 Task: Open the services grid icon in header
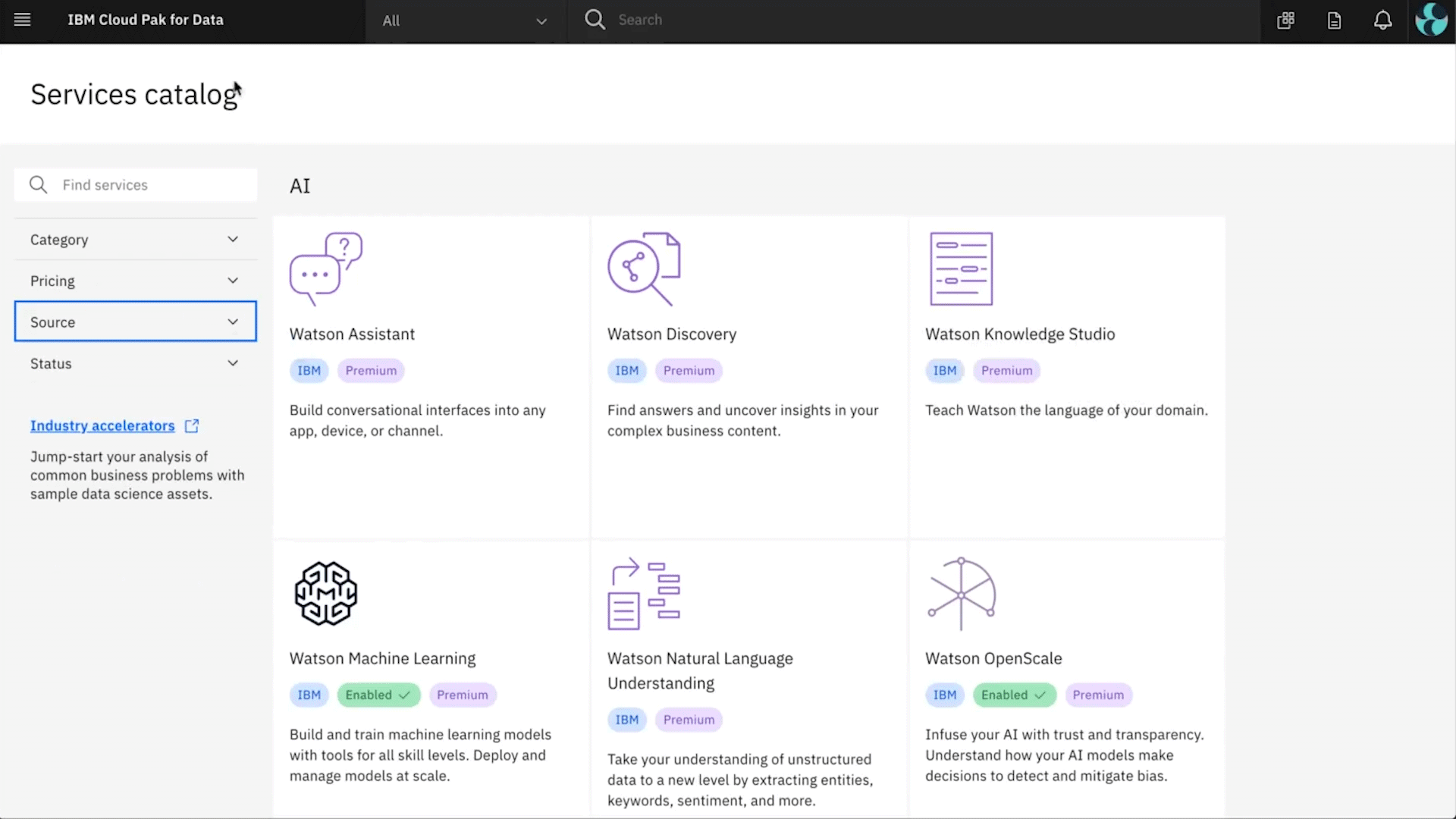tap(1286, 20)
